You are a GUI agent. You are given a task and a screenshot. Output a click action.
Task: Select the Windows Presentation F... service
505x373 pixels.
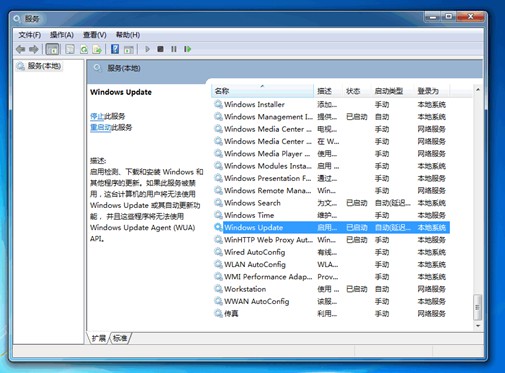pos(331,178)
